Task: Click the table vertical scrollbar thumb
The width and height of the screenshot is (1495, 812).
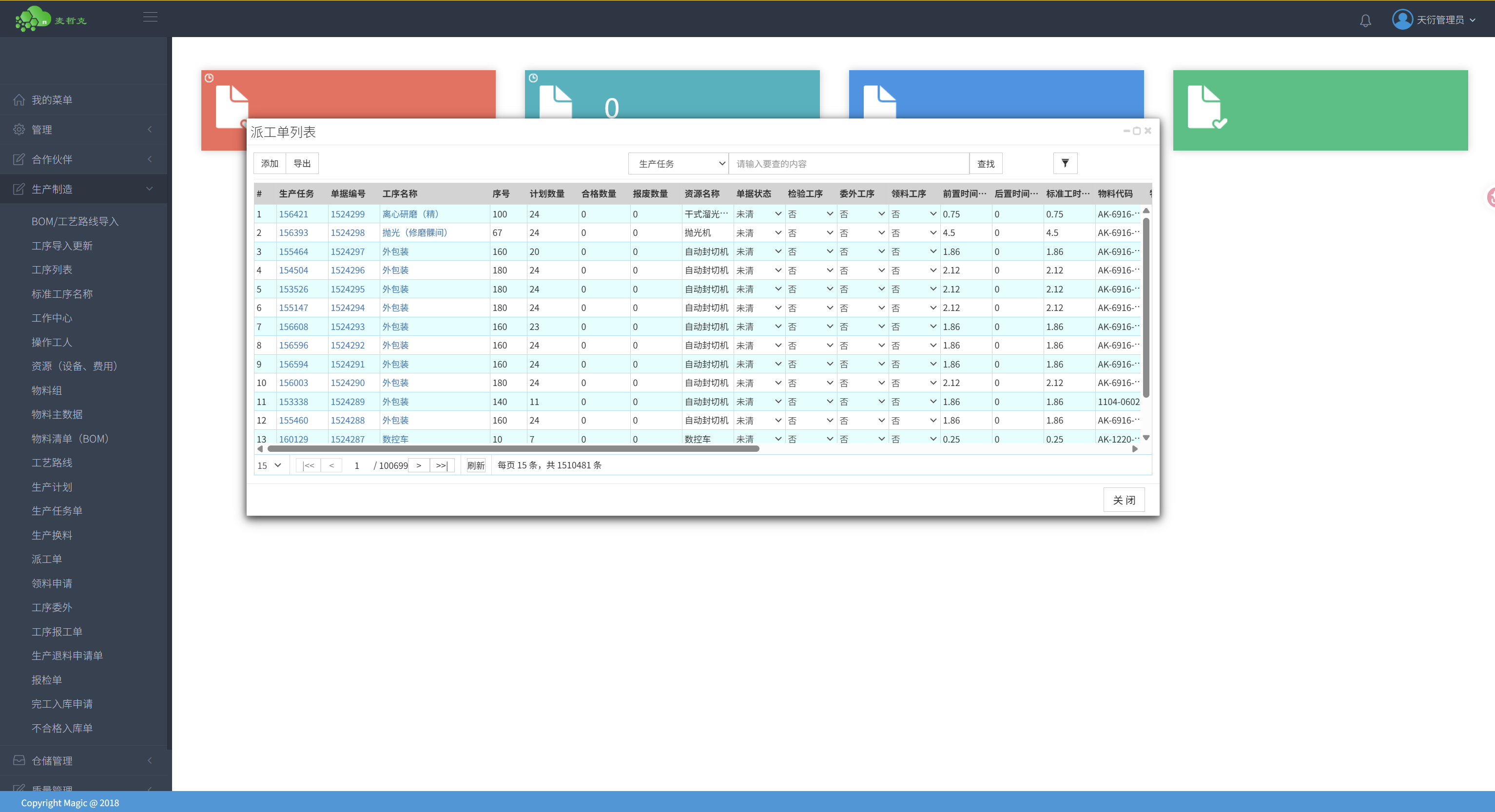Action: tap(1146, 307)
